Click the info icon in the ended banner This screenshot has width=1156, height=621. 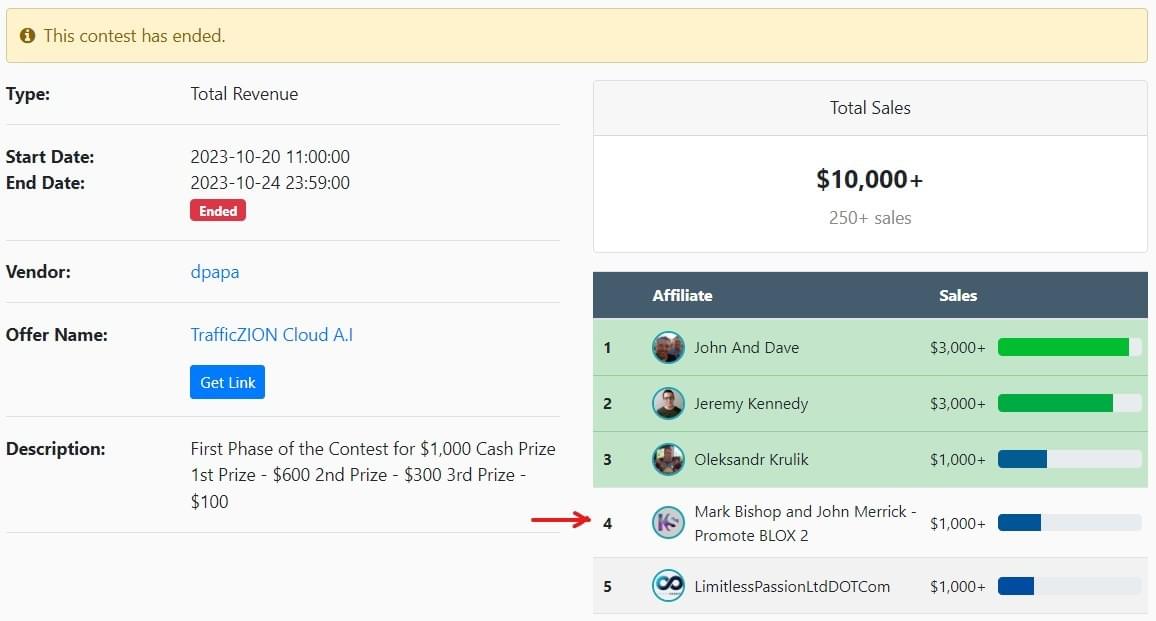click(27, 36)
